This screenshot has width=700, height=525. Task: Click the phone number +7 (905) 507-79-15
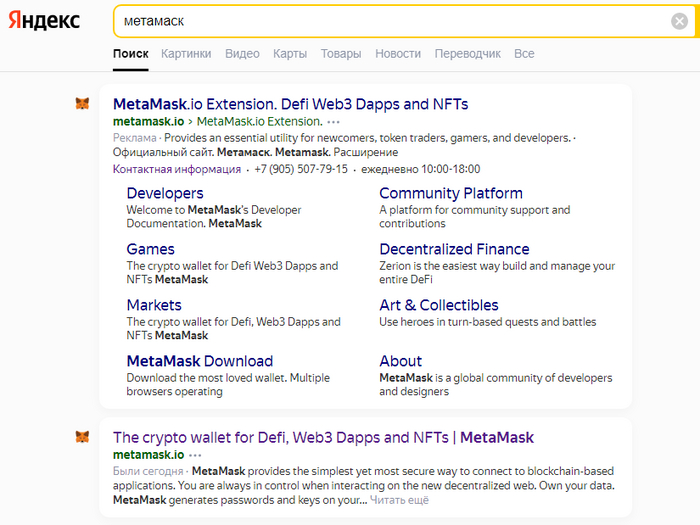(x=301, y=169)
